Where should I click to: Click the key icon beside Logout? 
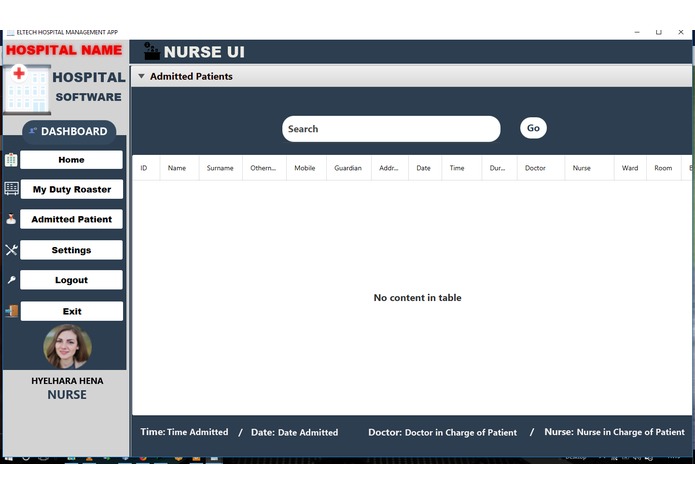(12, 280)
